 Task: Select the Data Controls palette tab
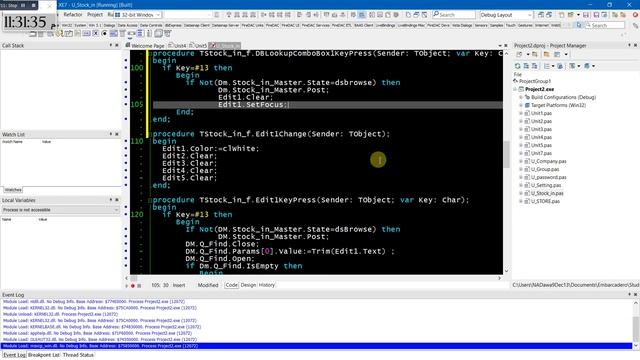(x=151, y=25)
